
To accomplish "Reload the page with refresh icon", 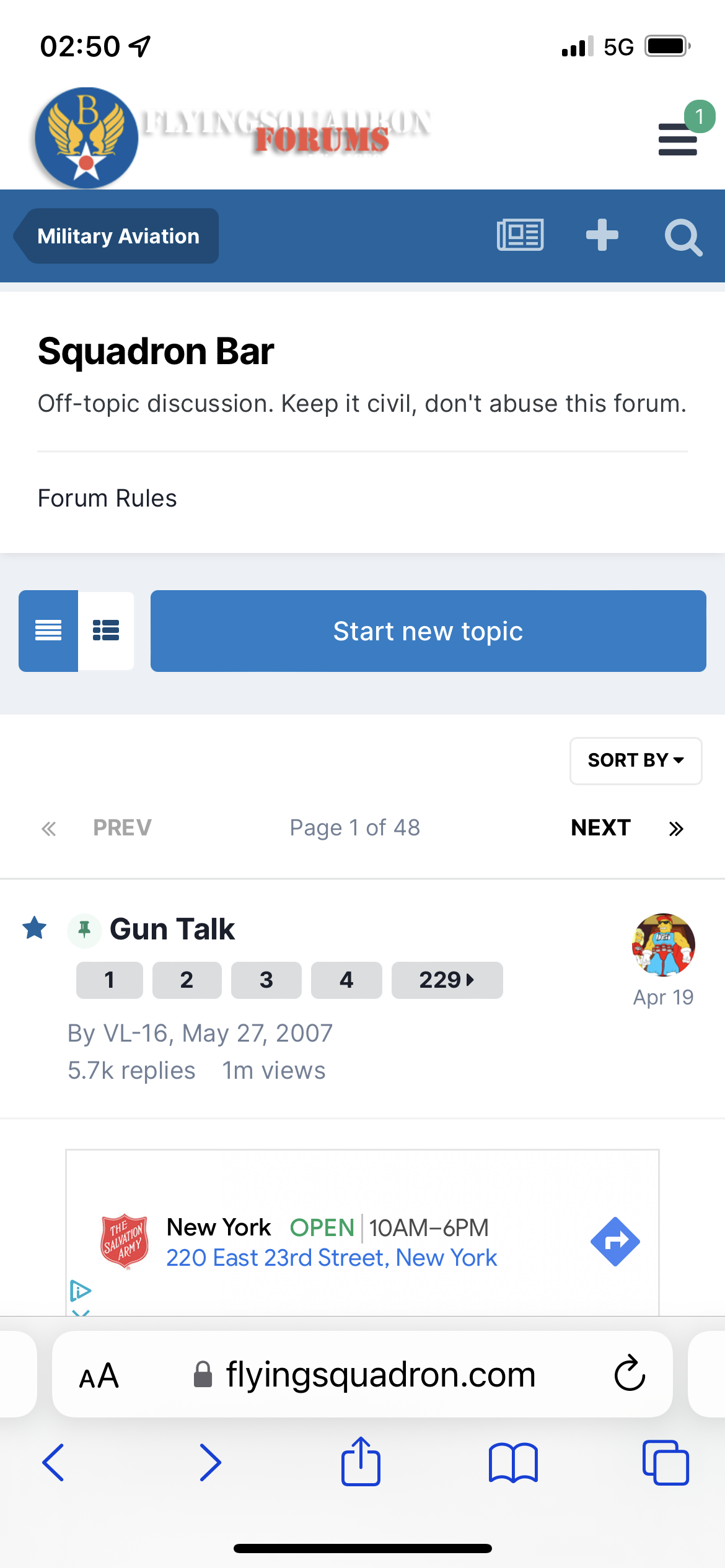I will (x=630, y=1374).
